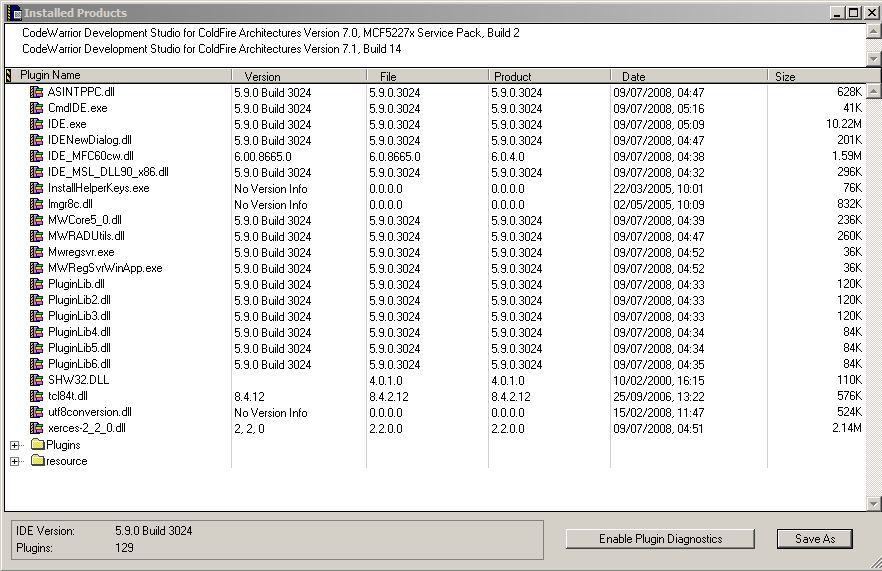Click the Mwregsvr.exe file icon
This screenshot has height=571, width=882.
37,252
